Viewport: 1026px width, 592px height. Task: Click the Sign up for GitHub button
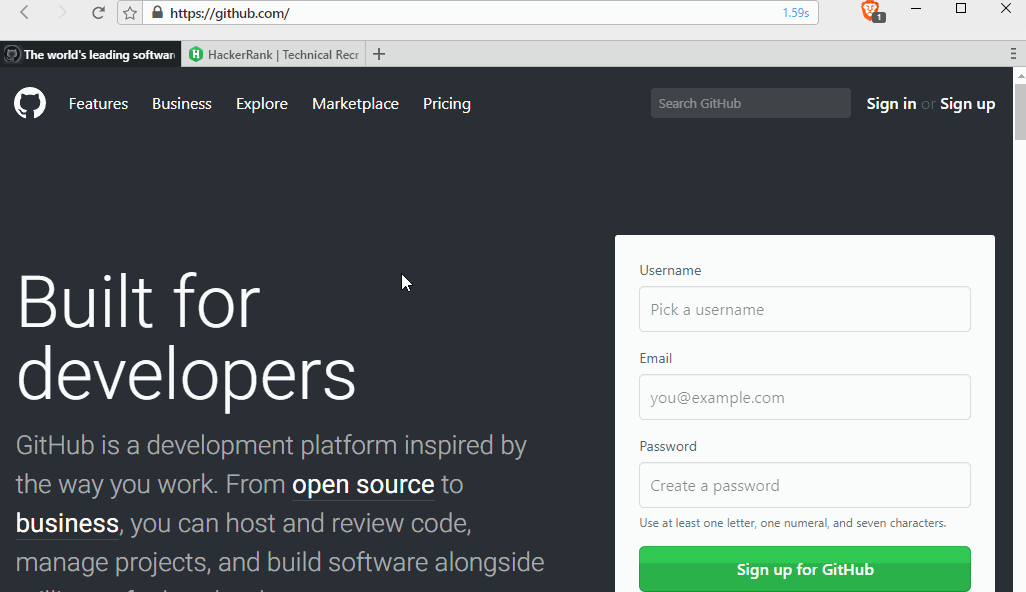(x=805, y=569)
